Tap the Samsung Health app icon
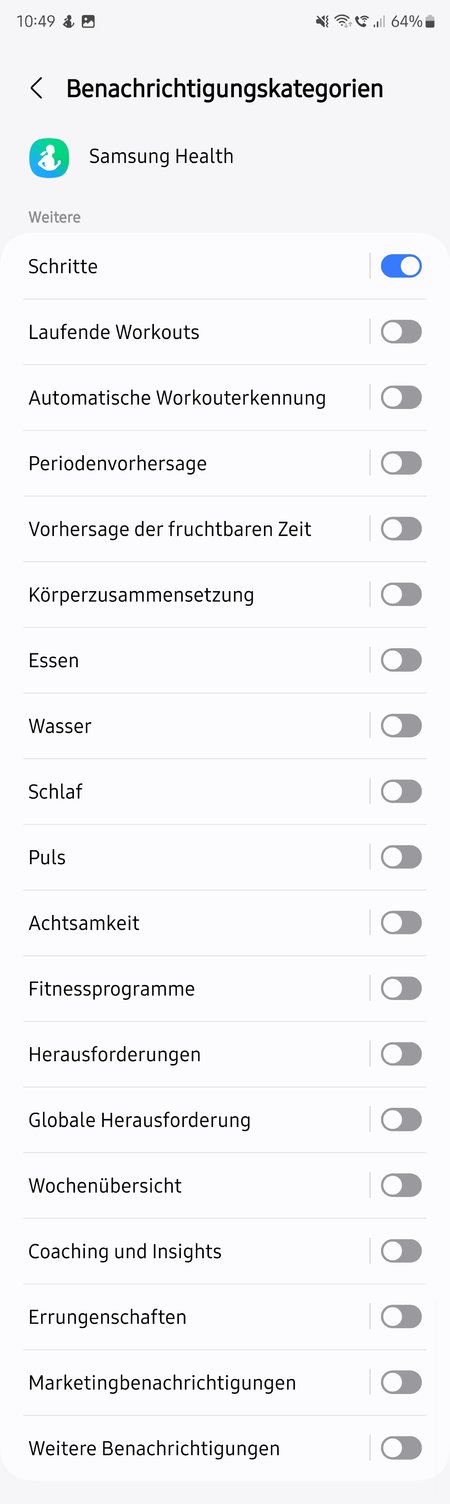Screen dimensions: 450x1504 49,158
